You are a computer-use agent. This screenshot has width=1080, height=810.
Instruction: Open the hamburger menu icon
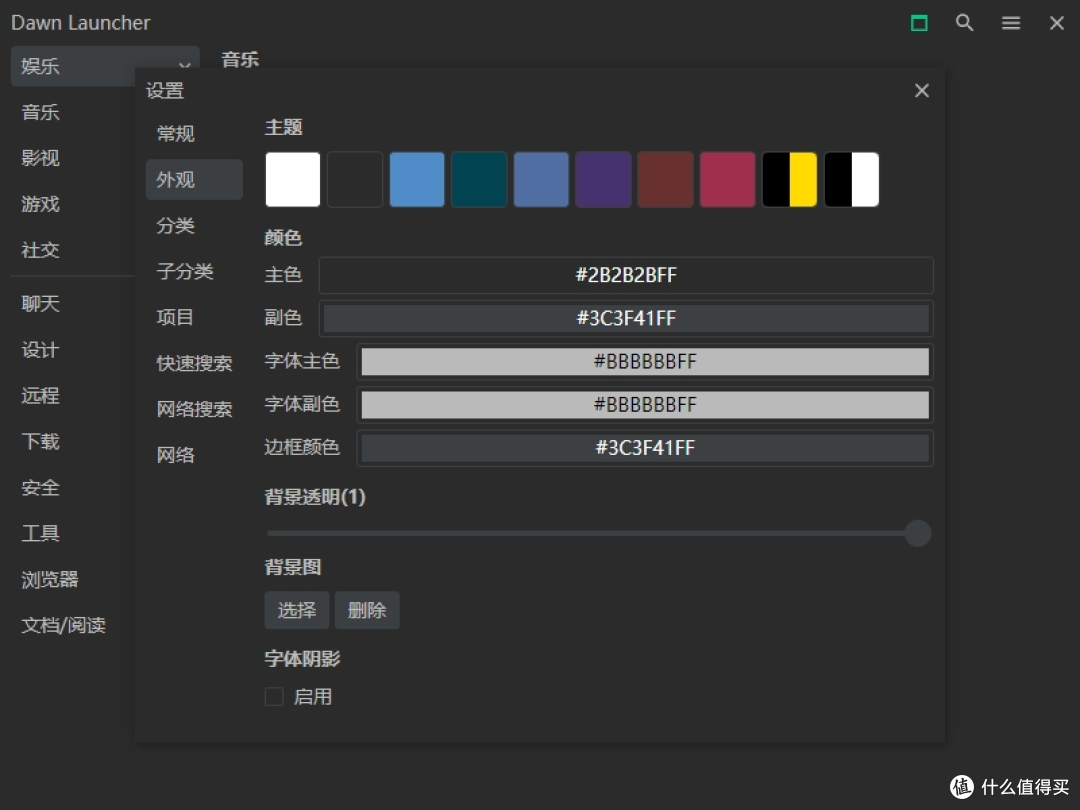1010,22
